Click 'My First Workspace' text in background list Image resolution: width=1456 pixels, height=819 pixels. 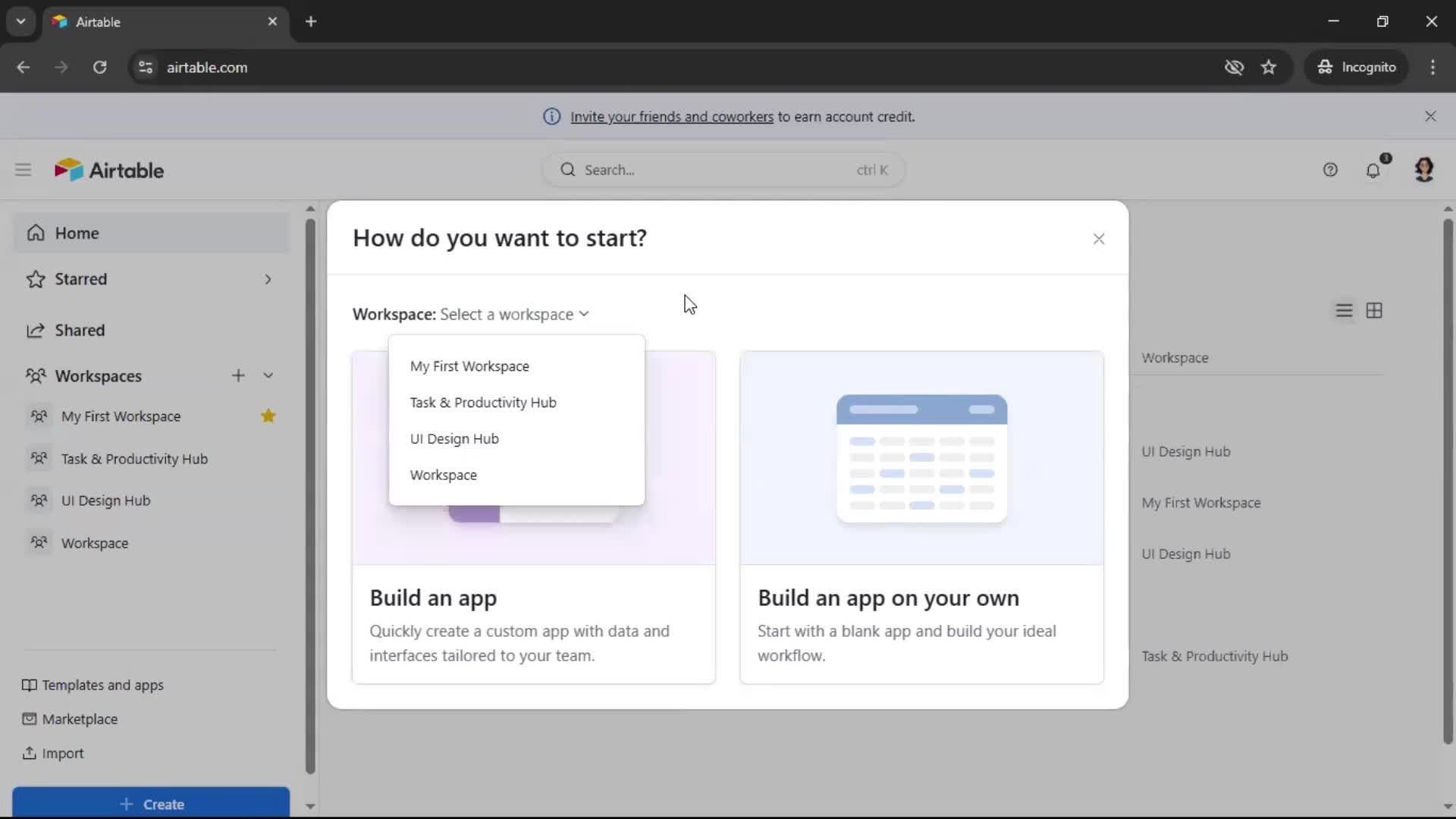tap(1201, 503)
